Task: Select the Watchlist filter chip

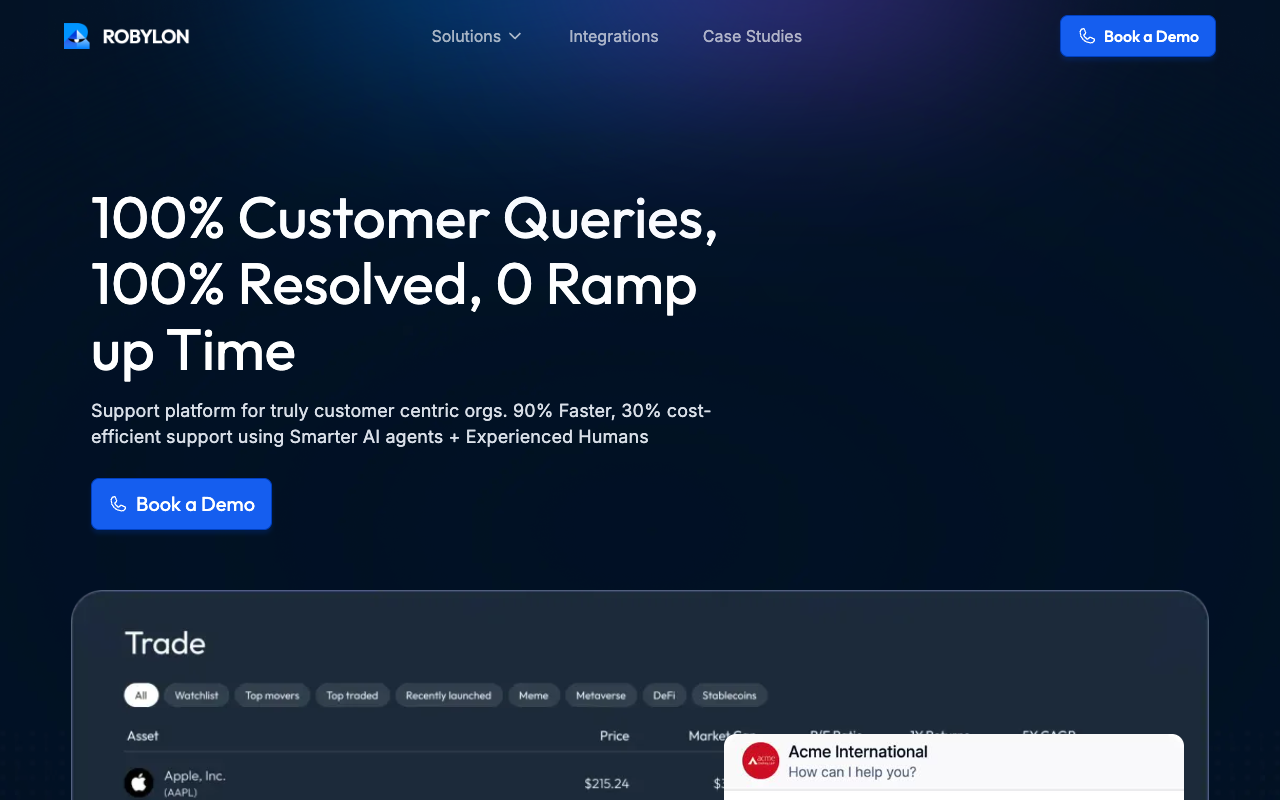Action: [196, 695]
